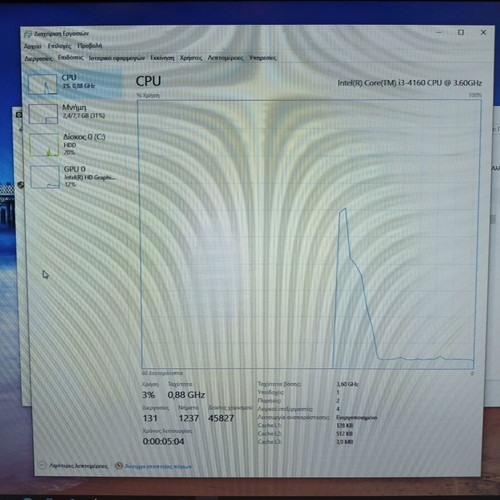Click the Λιγότερες λεπτομέρειες button text
This screenshot has width=500, height=500.
[78, 466]
